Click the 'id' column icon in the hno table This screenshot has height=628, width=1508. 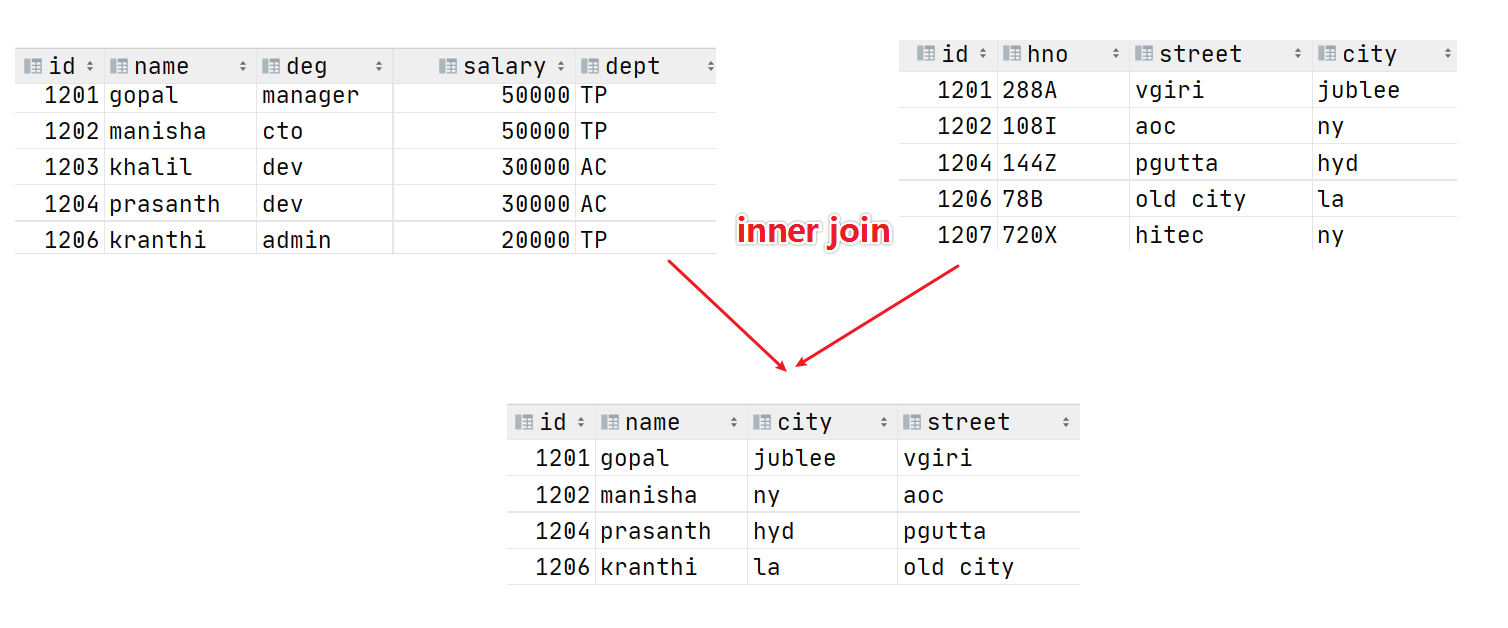click(x=926, y=54)
